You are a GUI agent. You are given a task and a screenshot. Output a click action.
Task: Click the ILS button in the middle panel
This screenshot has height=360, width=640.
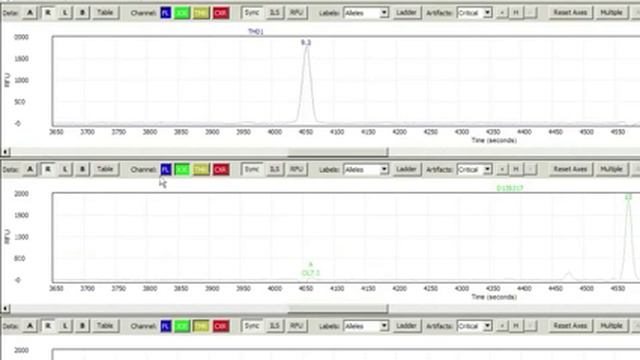[275, 169]
